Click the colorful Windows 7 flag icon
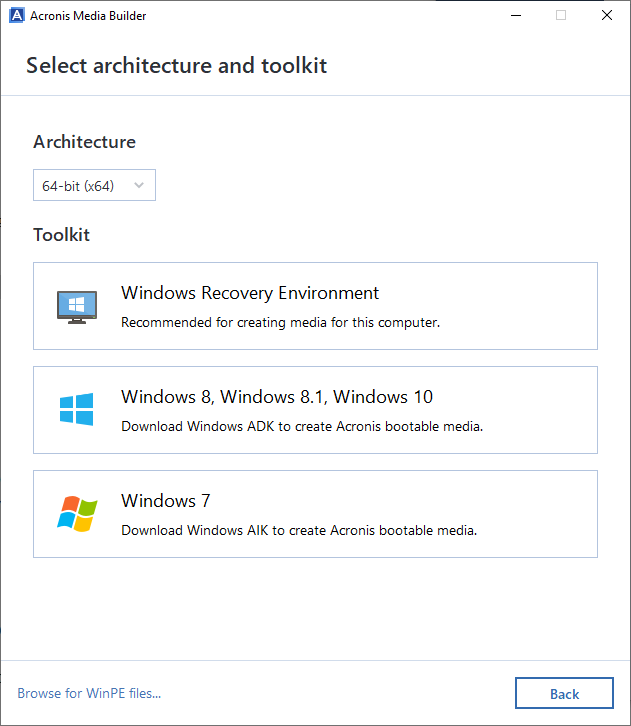This screenshot has width=631, height=726. coord(76,514)
